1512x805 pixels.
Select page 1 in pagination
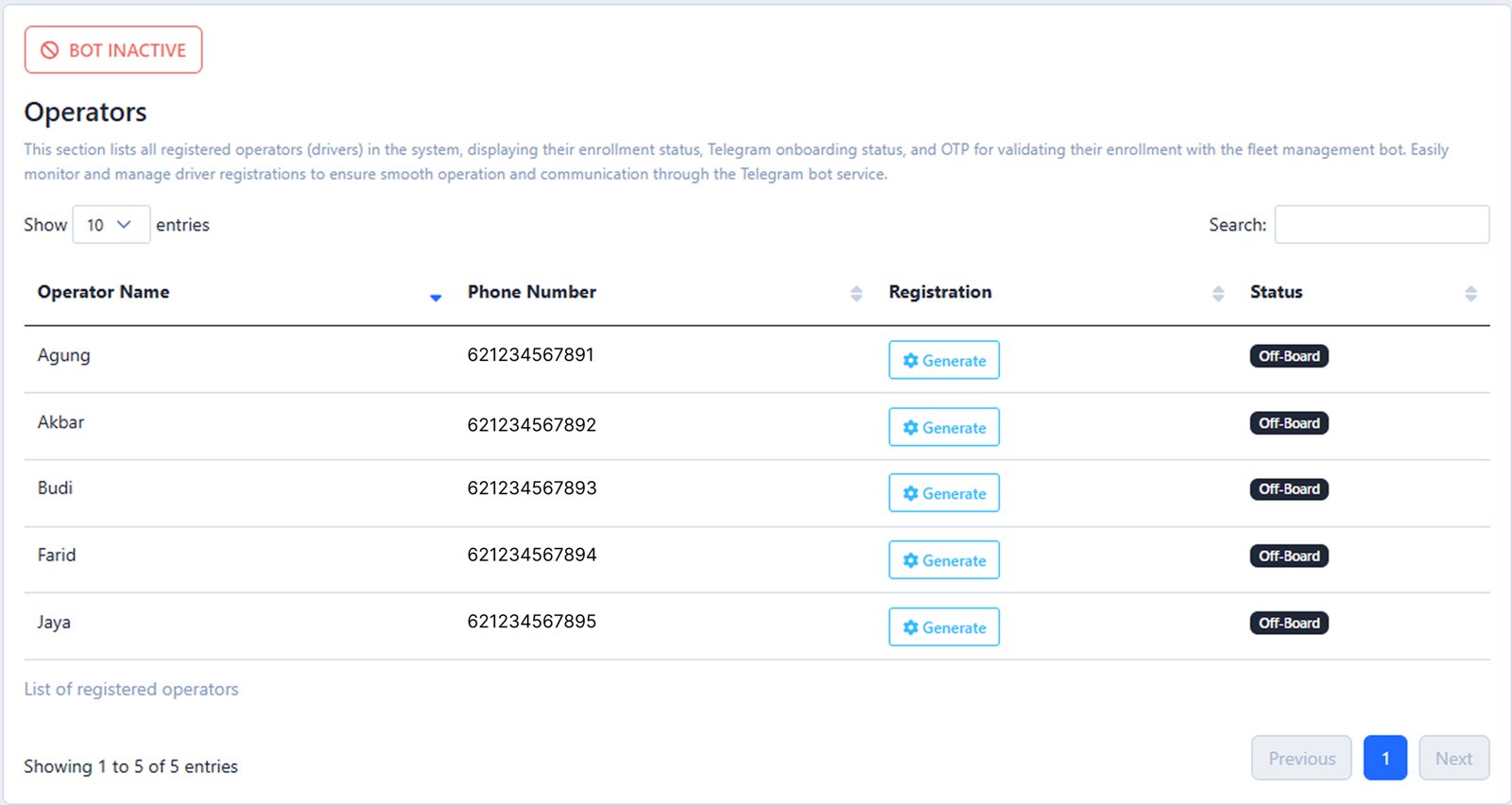(x=1384, y=759)
